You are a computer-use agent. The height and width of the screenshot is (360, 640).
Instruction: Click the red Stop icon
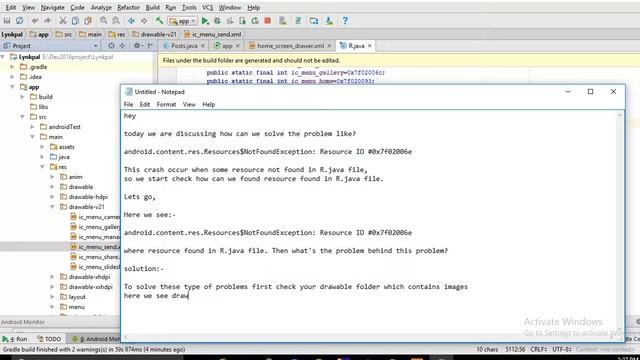267,21
